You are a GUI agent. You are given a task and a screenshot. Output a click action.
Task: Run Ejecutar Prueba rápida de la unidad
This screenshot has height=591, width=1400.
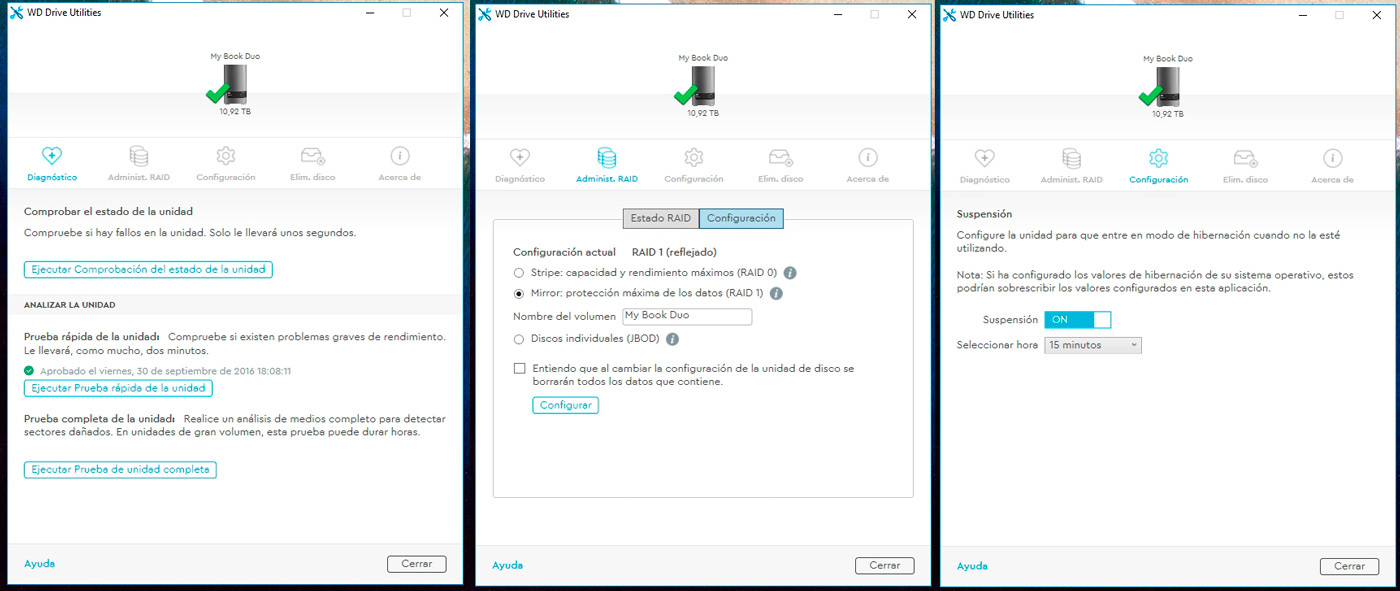click(118, 388)
